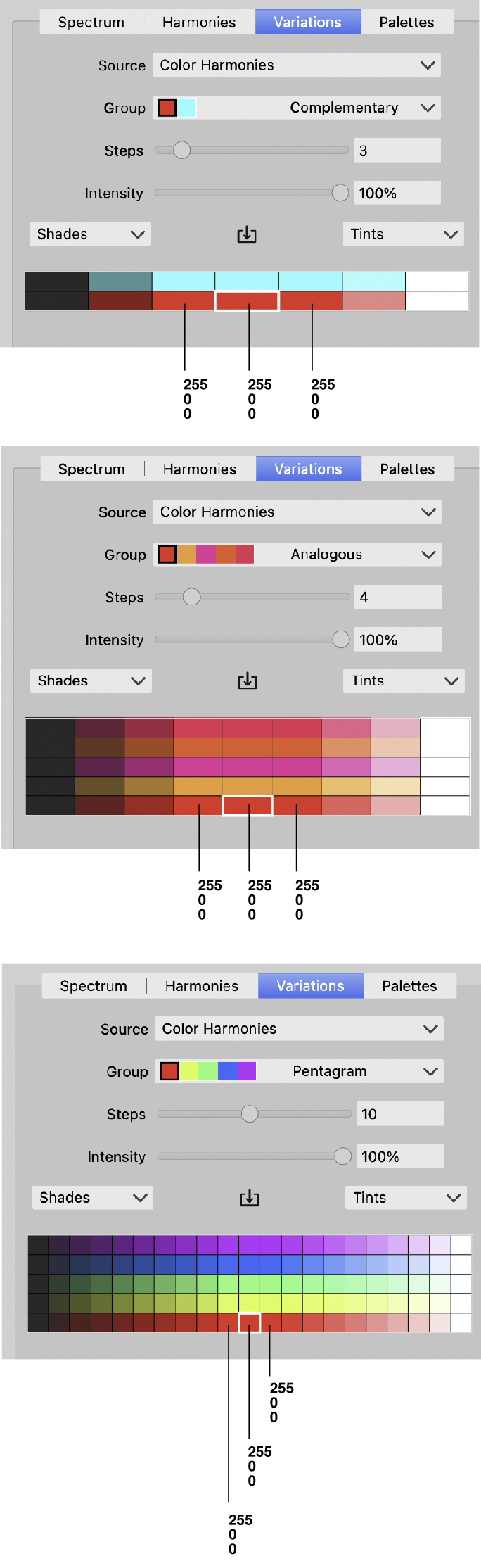Open the Pentagram group dropdown

(300, 1071)
